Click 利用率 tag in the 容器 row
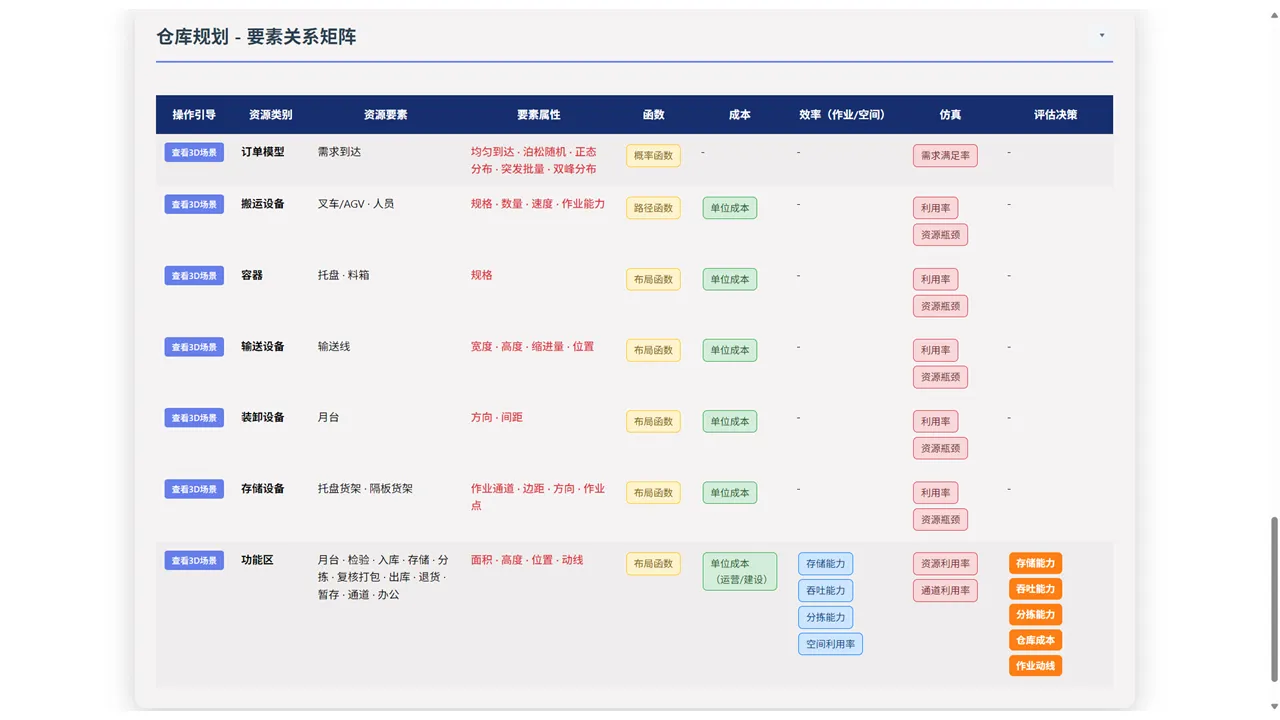 click(x=935, y=279)
